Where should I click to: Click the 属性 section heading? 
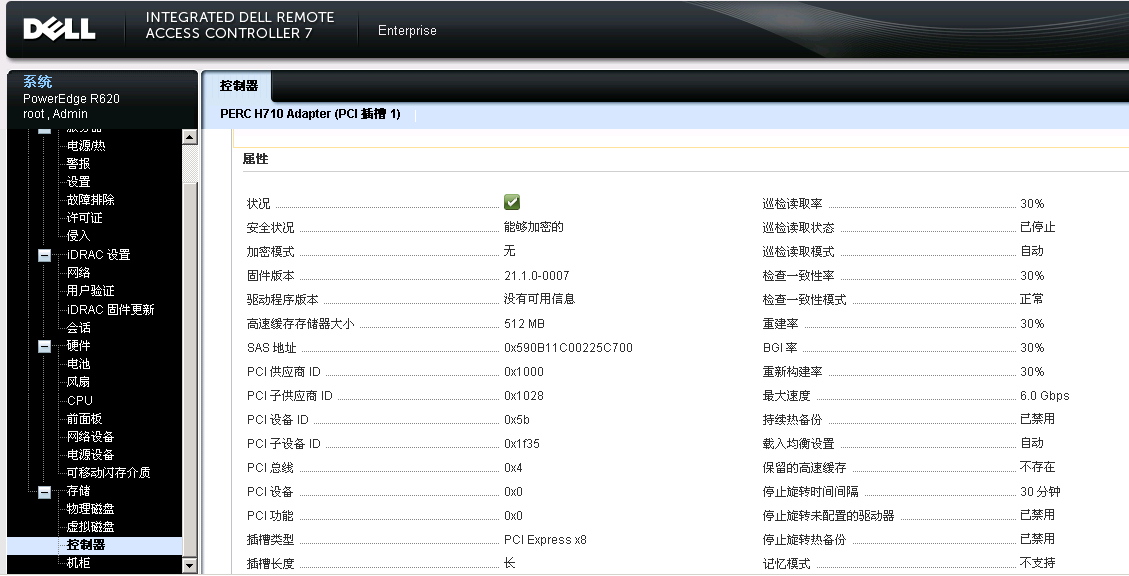[256, 158]
